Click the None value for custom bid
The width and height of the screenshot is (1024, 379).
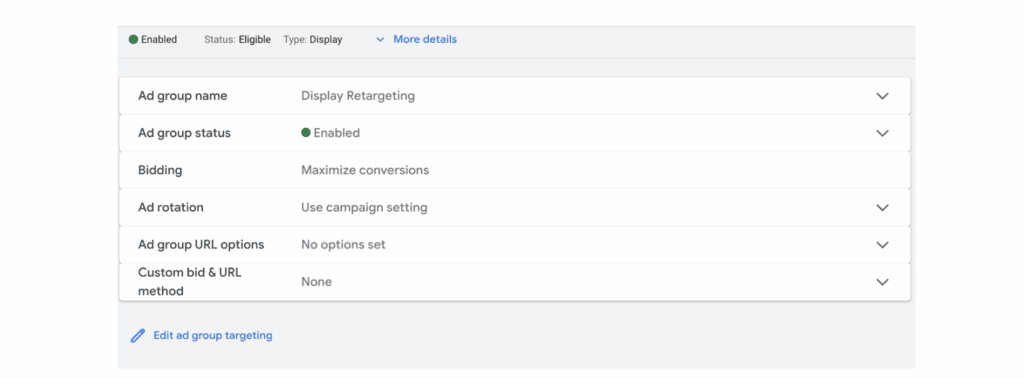pos(317,282)
